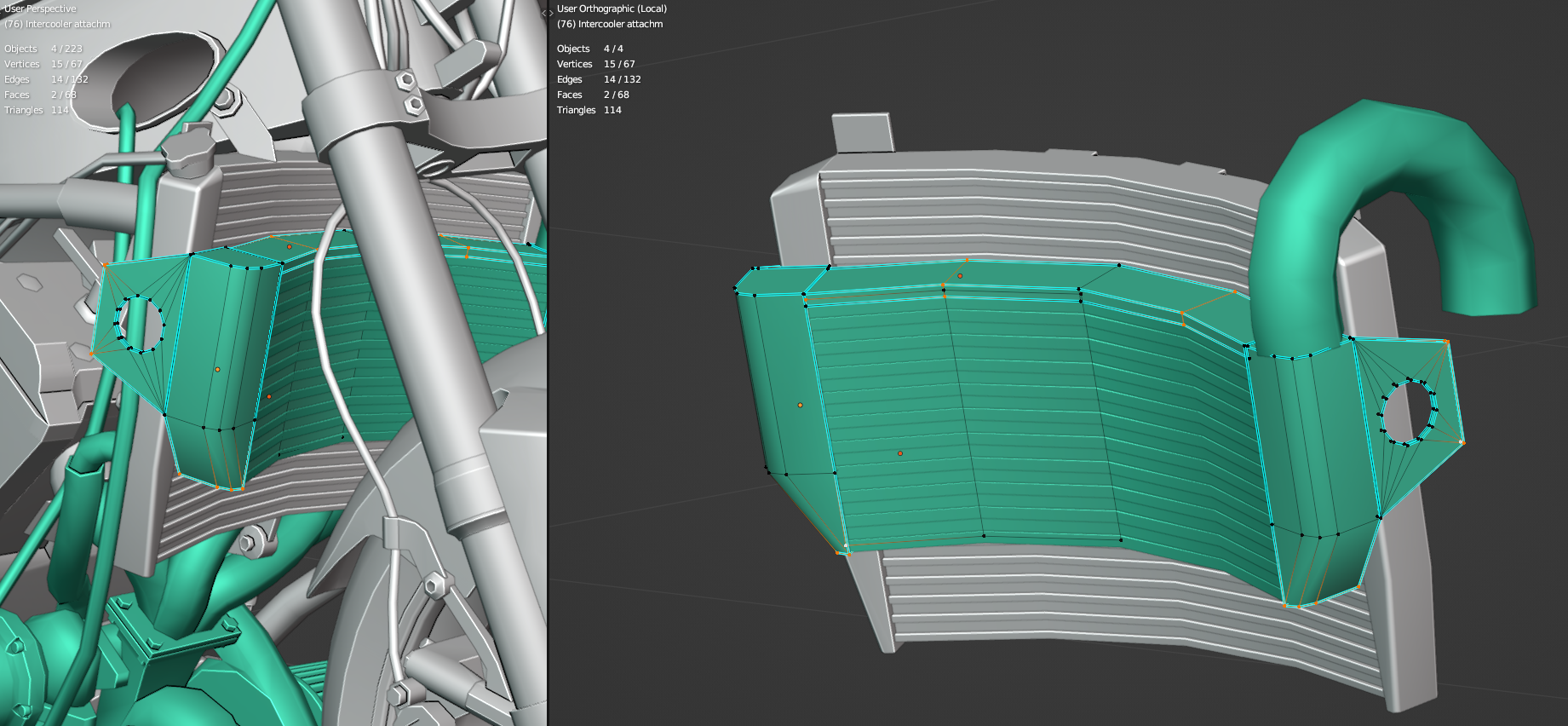Click Edges '14 / 132' in the perspective viewport
The image size is (1568, 726).
69,79
